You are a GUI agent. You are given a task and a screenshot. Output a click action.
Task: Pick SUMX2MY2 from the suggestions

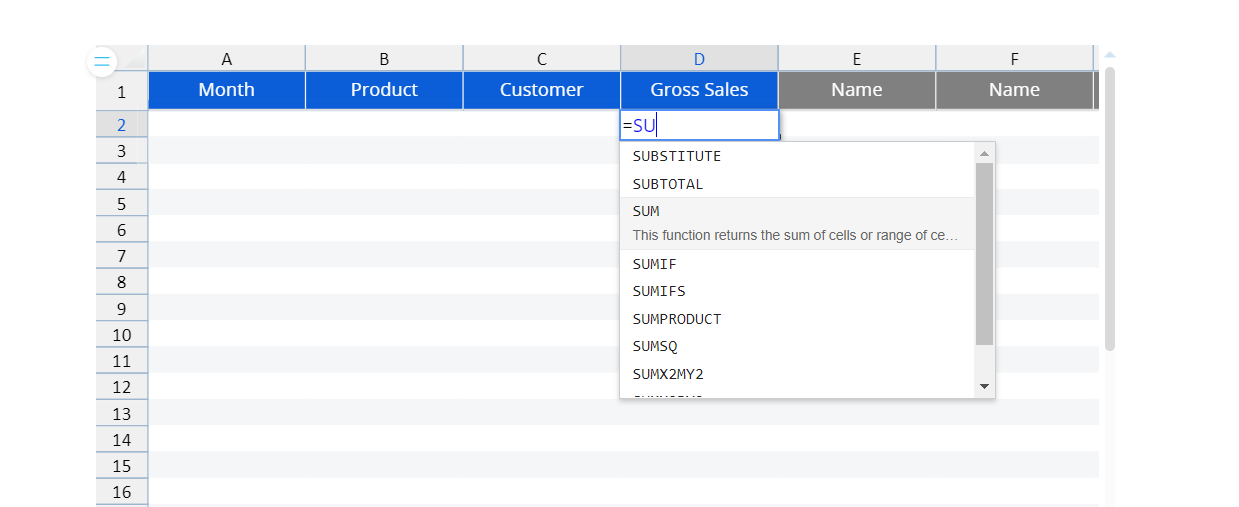tap(797, 374)
